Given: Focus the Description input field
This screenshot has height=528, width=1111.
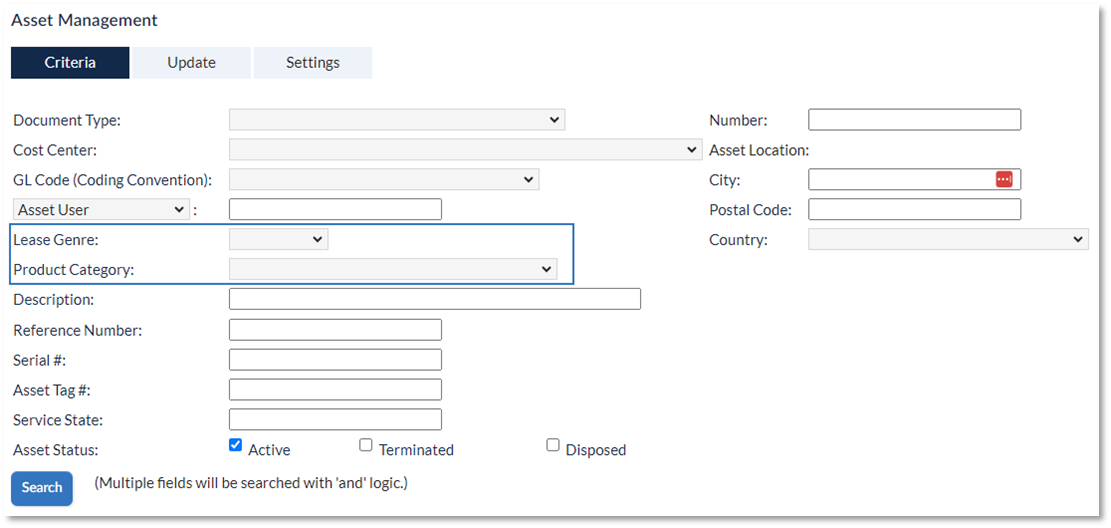Looking at the screenshot, I should (435, 299).
